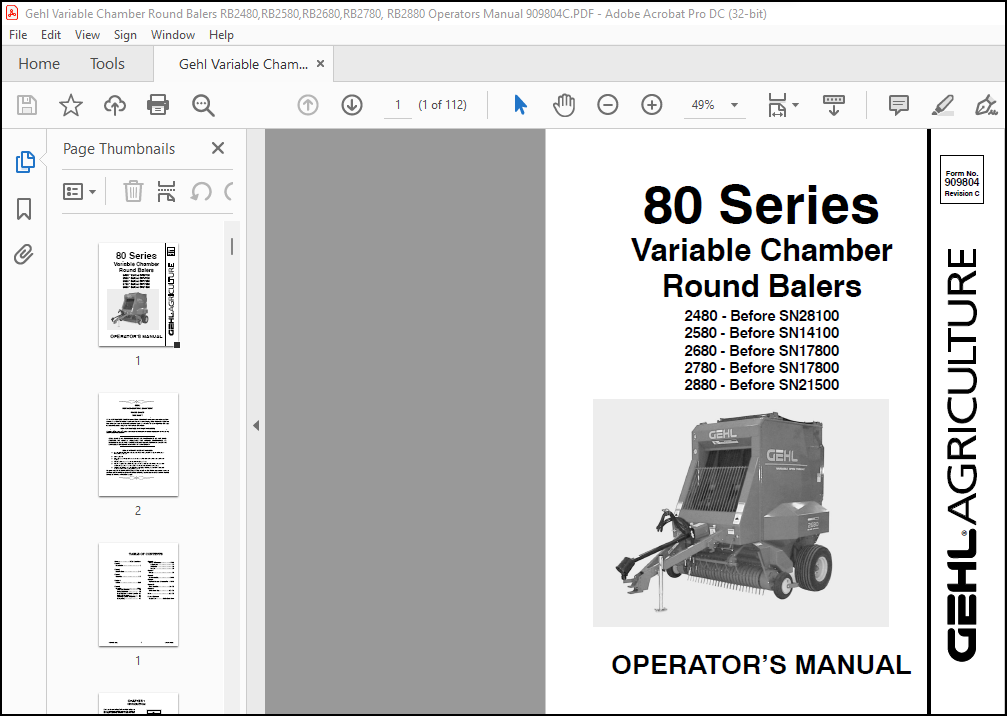Switch to the Home tab
This screenshot has width=1007, height=716.
click(39, 64)
